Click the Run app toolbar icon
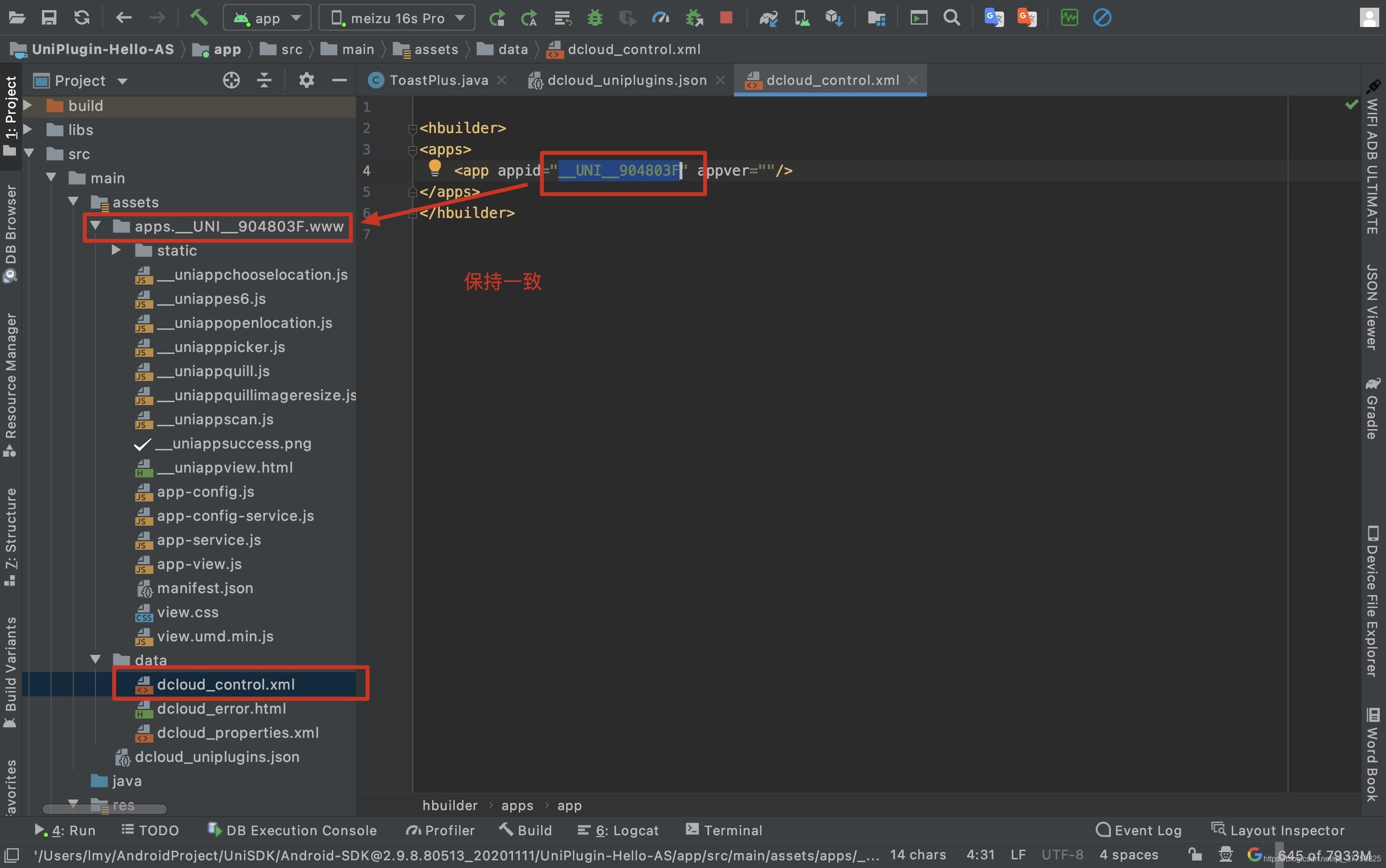This screenshot has height=868, width=1386. [x=497, y=18]
